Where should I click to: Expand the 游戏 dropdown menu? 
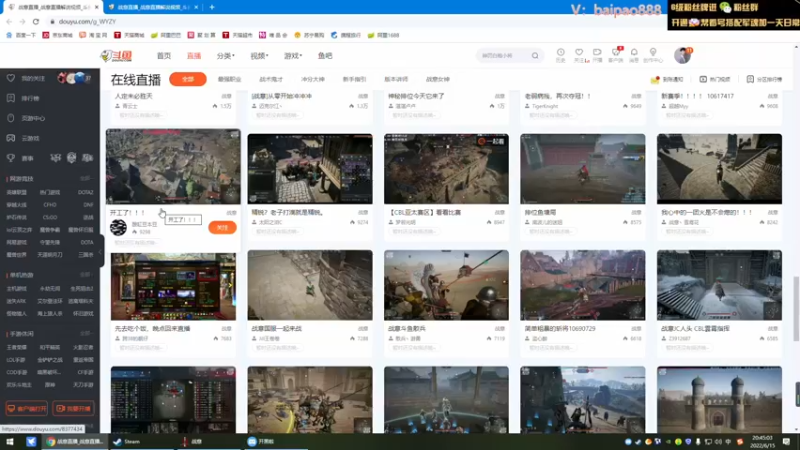click(x=293, y=56)
